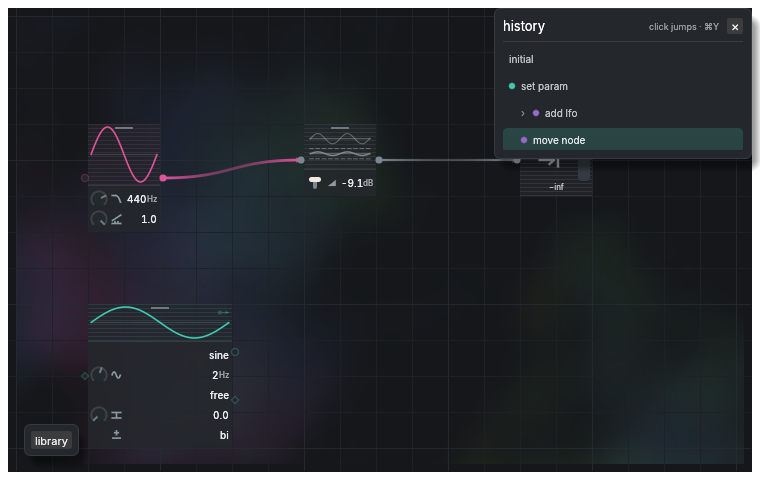Click the LFO output arrow icon

[223, 312]
